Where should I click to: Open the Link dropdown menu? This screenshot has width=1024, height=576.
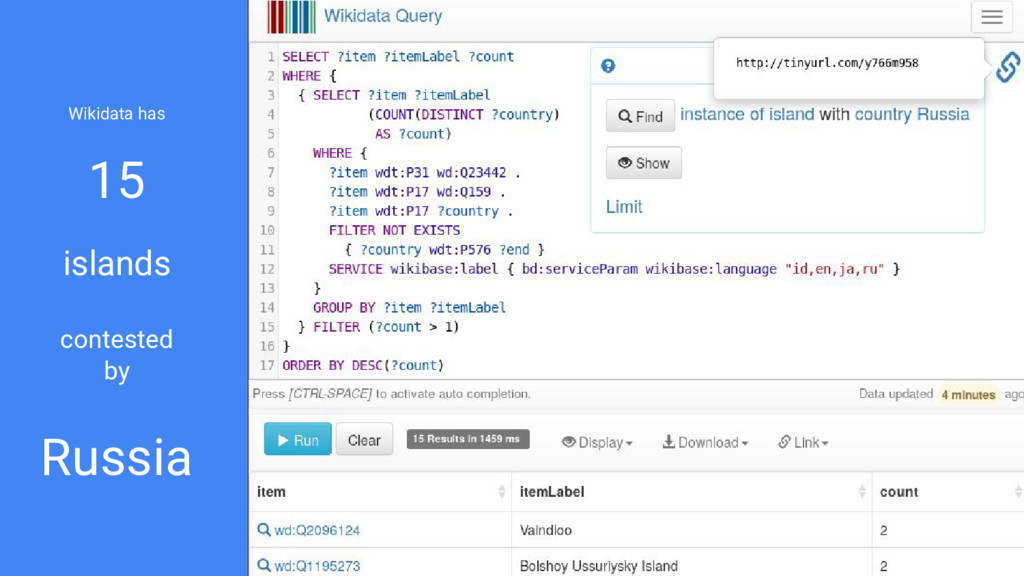803,442
